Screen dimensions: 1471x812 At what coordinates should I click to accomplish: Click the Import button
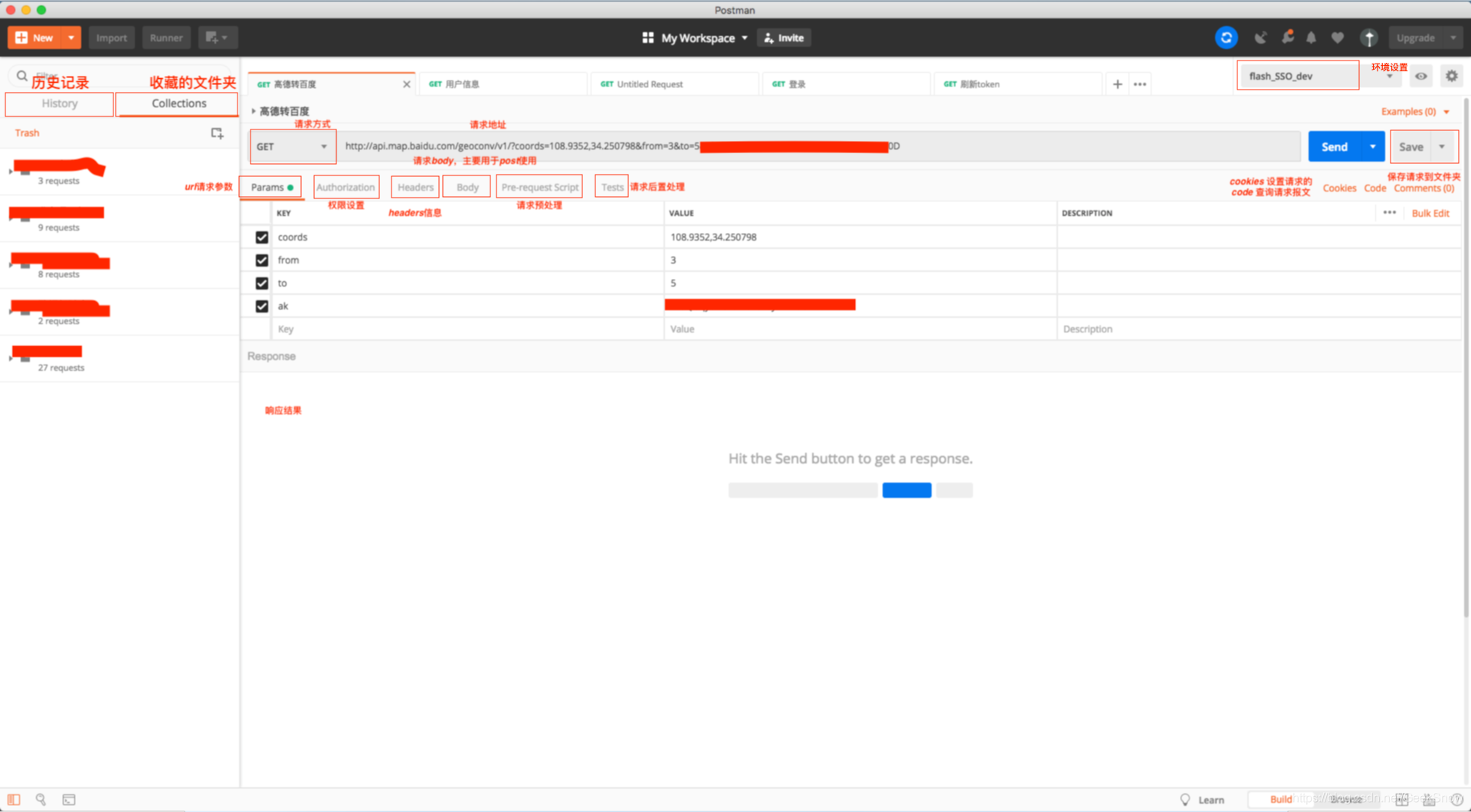[111, 38]
